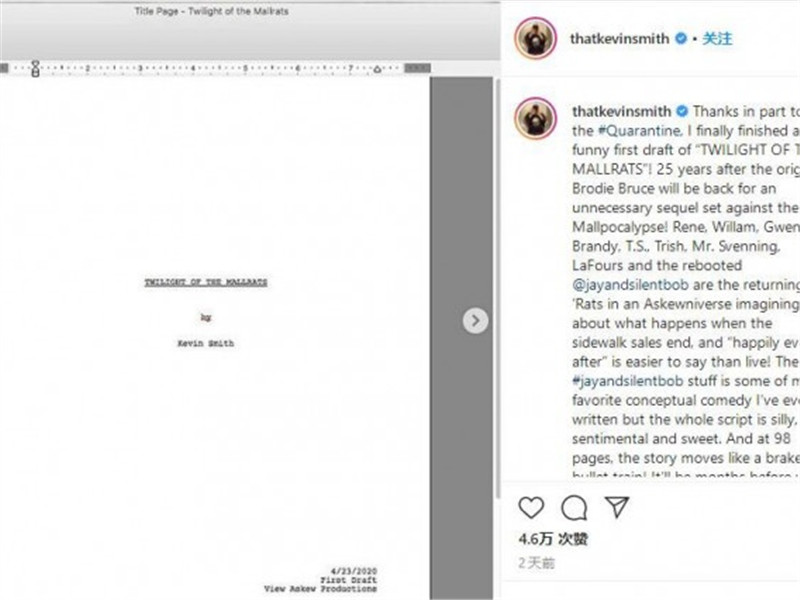Click thatkevinsmith username in post header
800x600 pixels.
tap(619, 38)
